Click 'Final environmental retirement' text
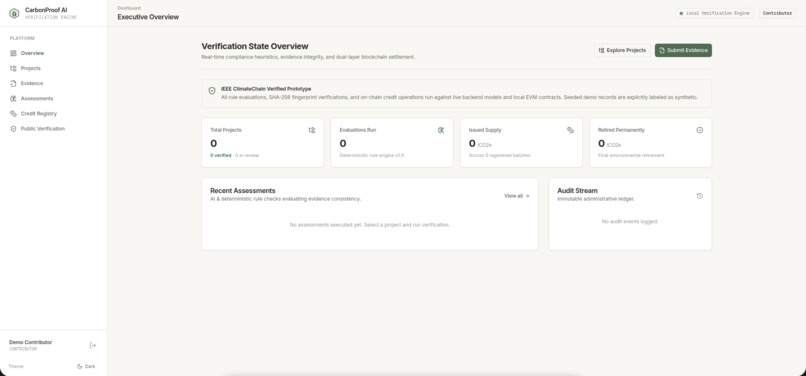Image resolution: width=806 pixels, height=376 pixels. 631,155
